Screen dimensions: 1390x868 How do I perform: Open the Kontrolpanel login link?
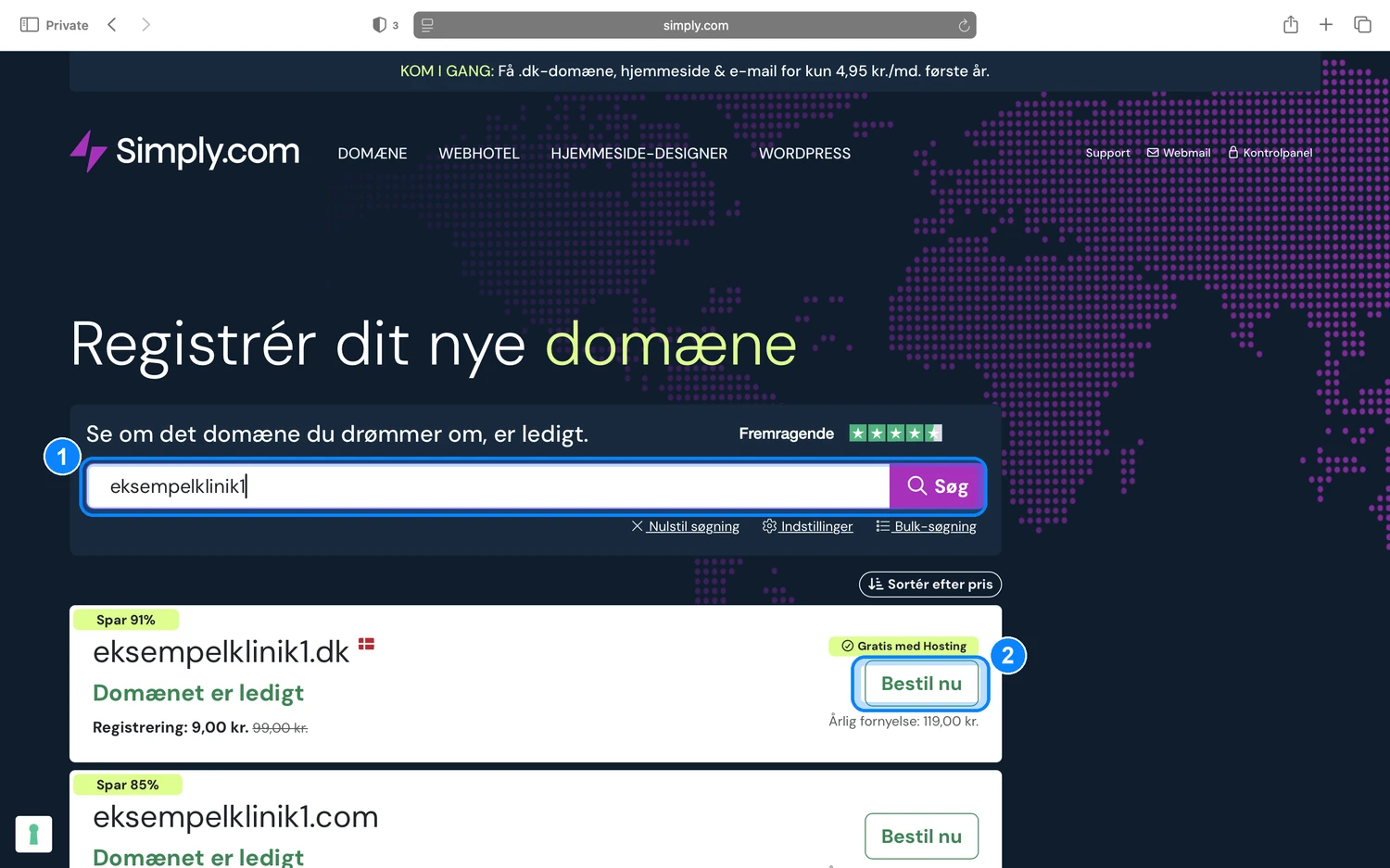pos(1270,153)
